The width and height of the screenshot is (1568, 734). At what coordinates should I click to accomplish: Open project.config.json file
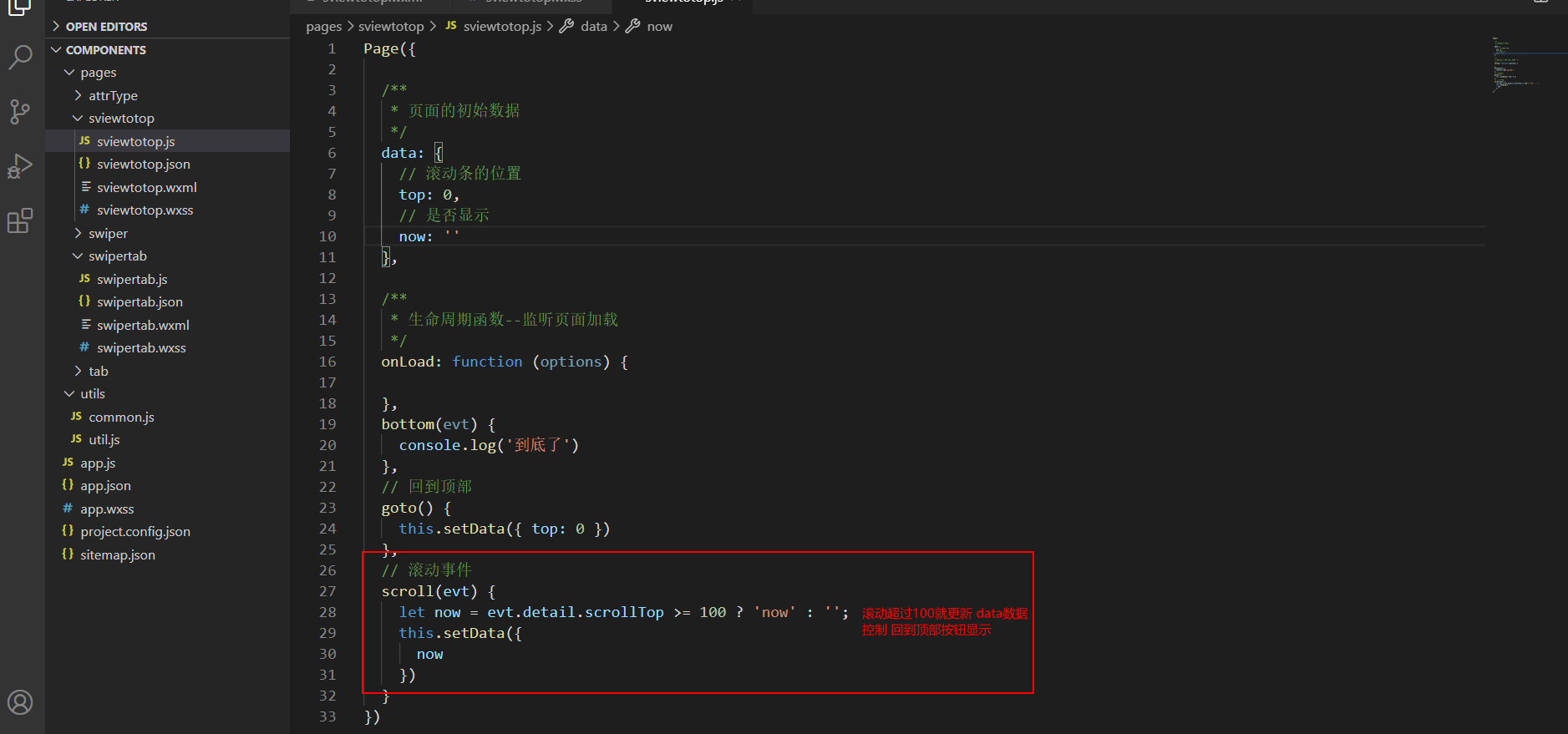[x=167, y=532]
